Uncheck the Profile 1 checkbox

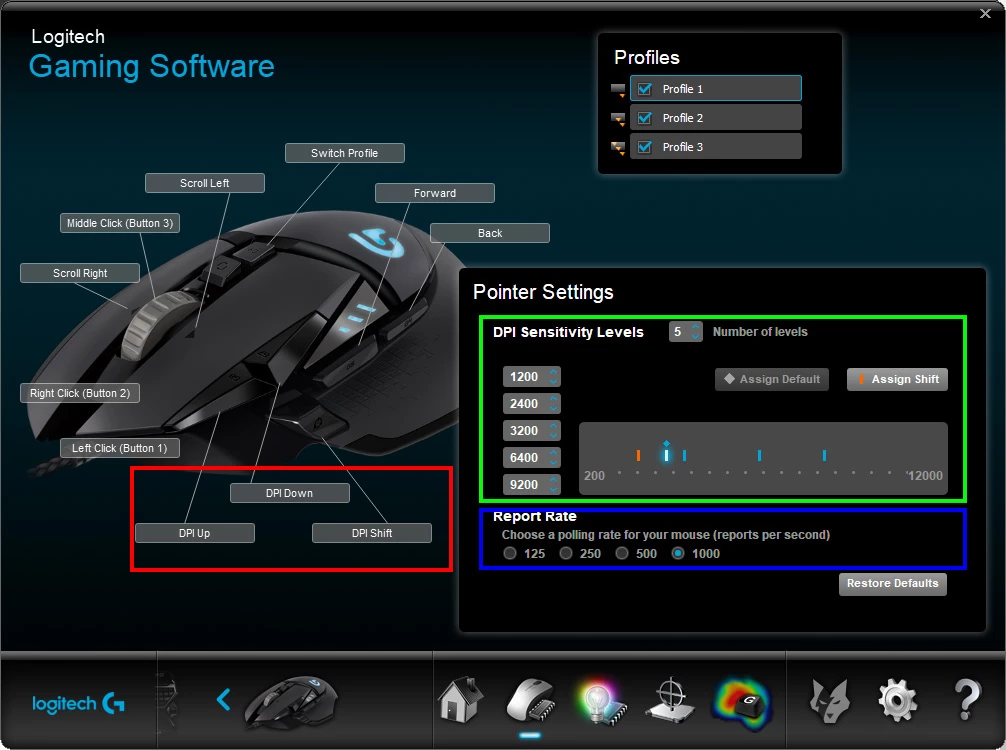(x=645, y=89)
